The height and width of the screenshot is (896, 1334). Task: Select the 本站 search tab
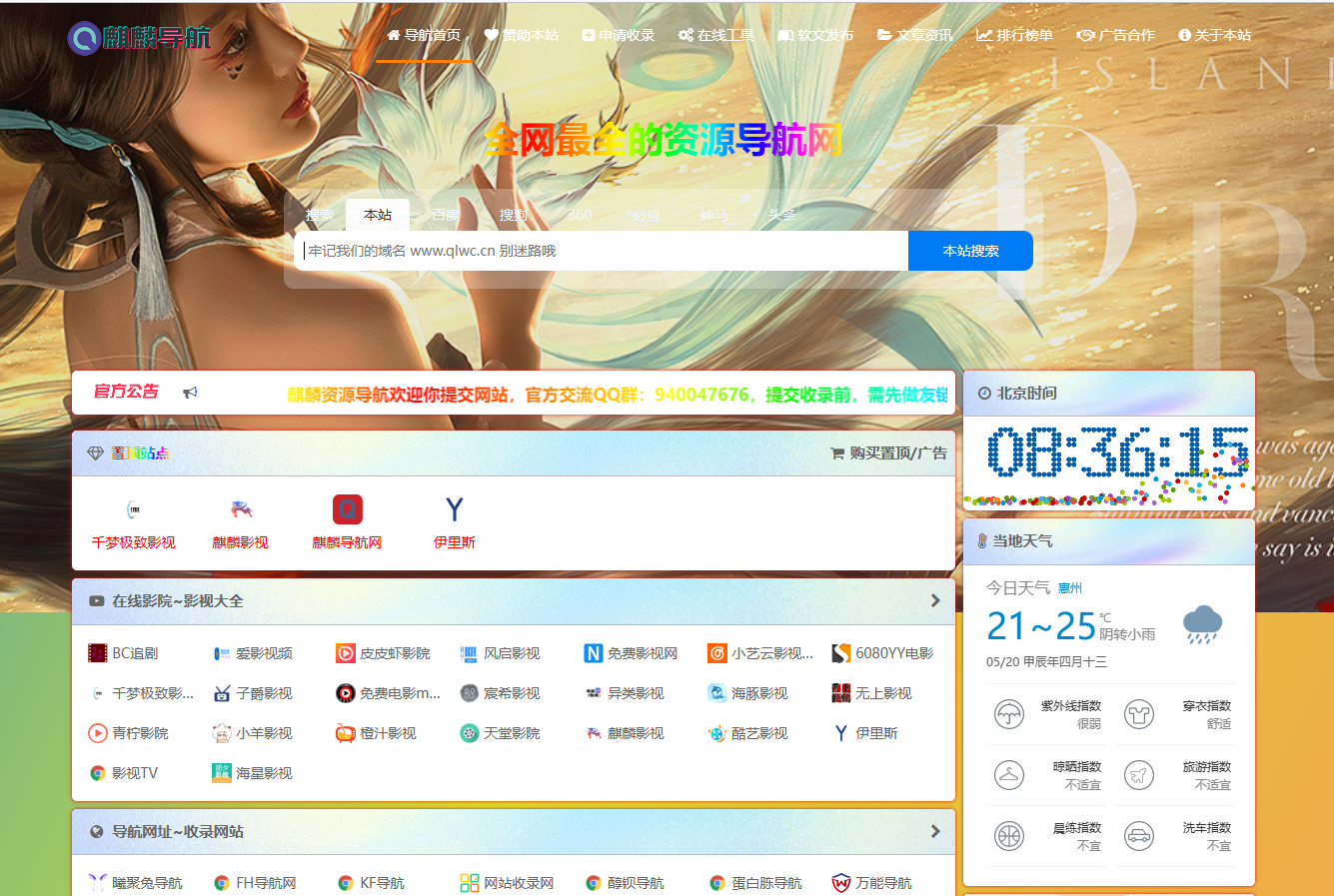378,215
